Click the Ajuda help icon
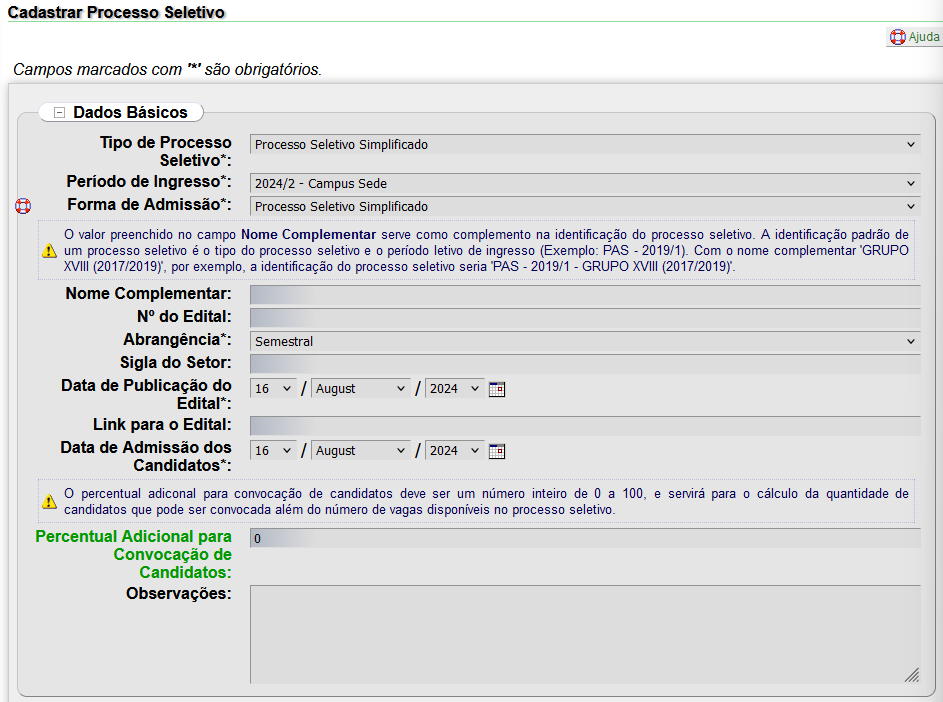The width and height of the screenshot is (943, 702). (x=898, y=37)
